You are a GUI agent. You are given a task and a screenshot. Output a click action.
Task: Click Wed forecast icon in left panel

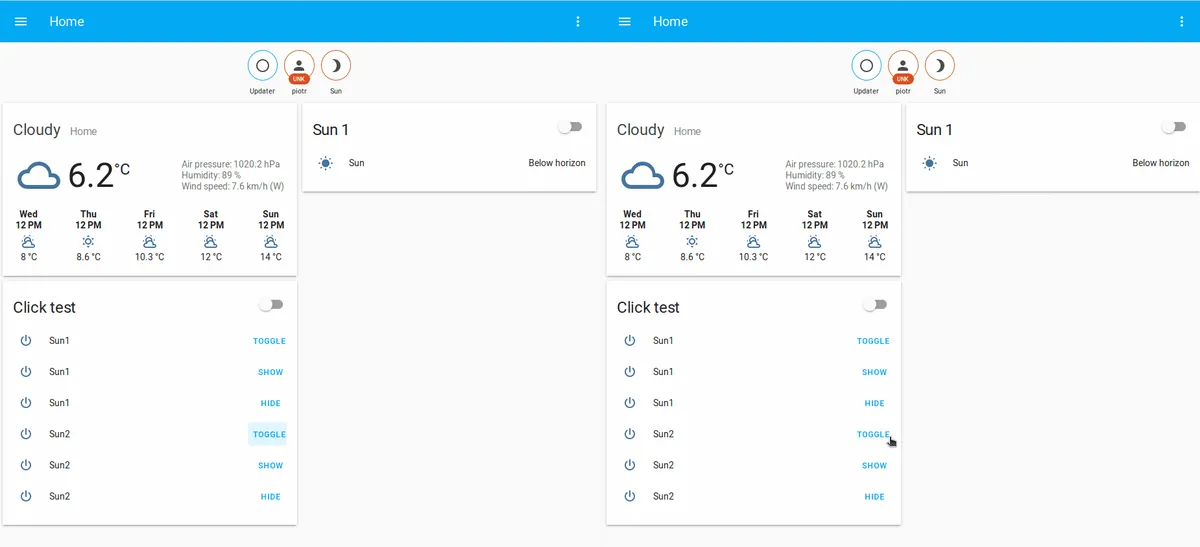(28, 241)
